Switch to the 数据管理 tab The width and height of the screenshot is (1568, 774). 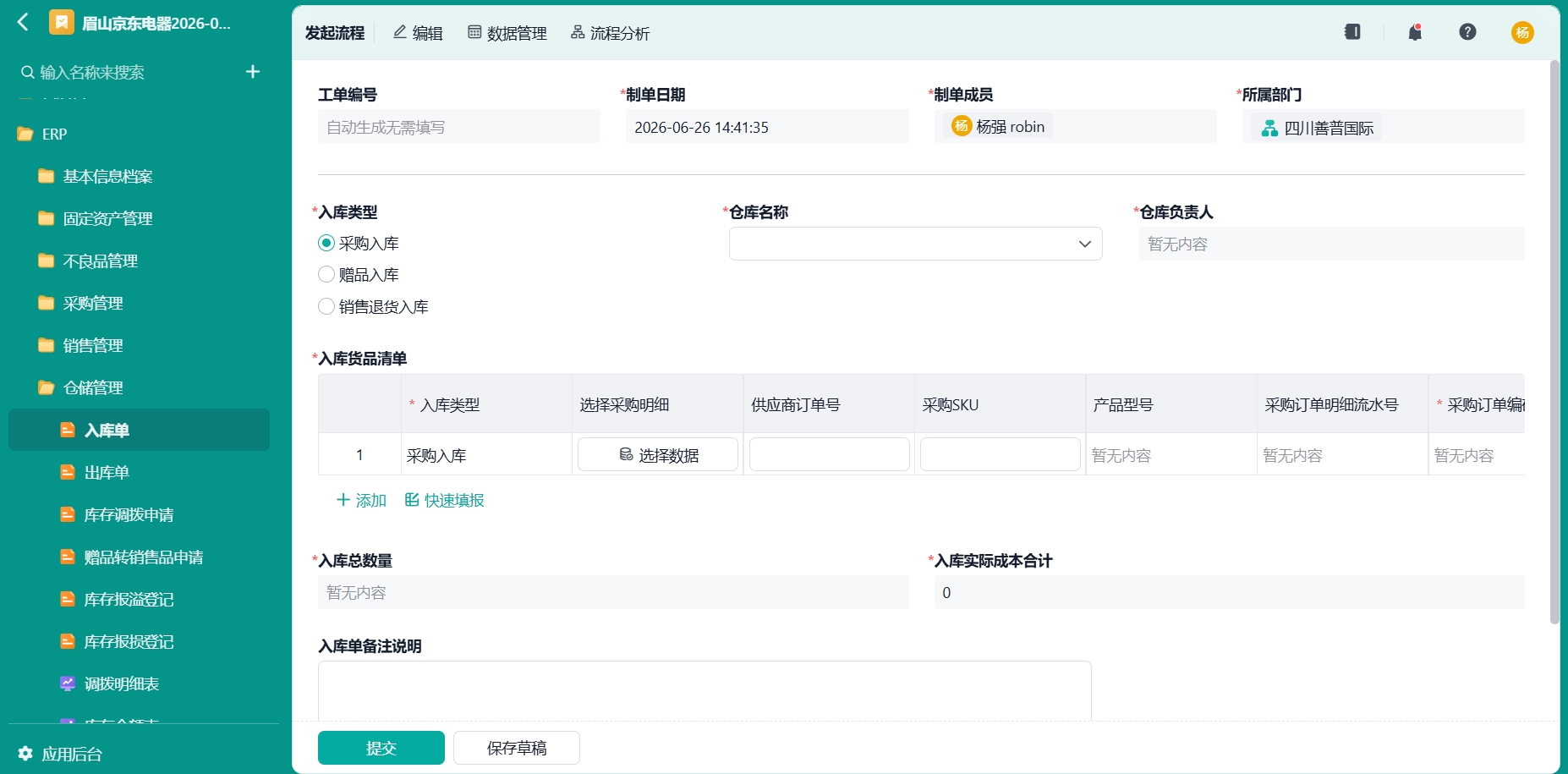tap(507, 33)
